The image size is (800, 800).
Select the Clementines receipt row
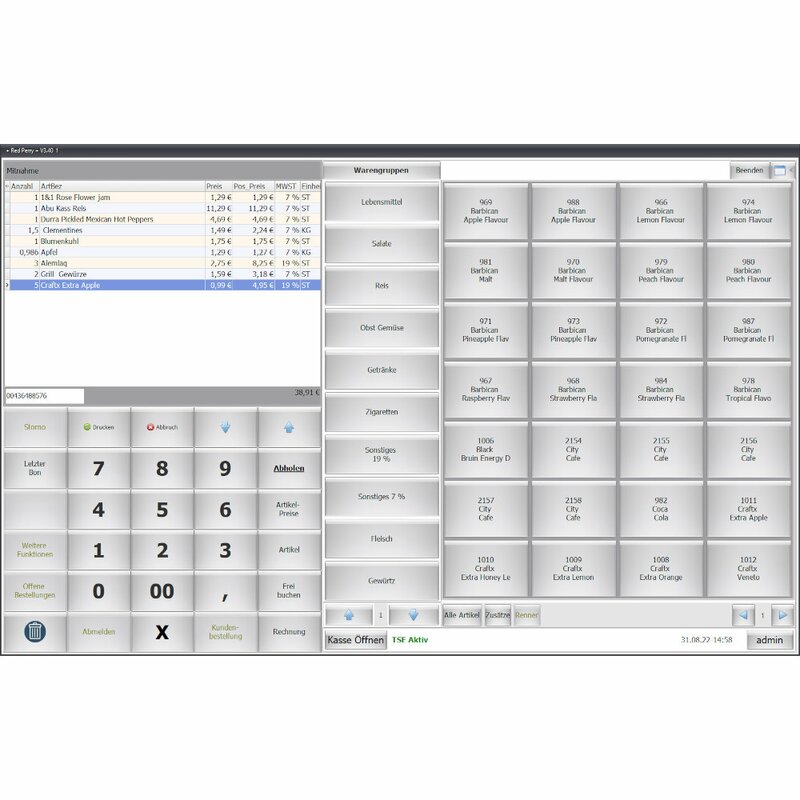click(163, 230)
